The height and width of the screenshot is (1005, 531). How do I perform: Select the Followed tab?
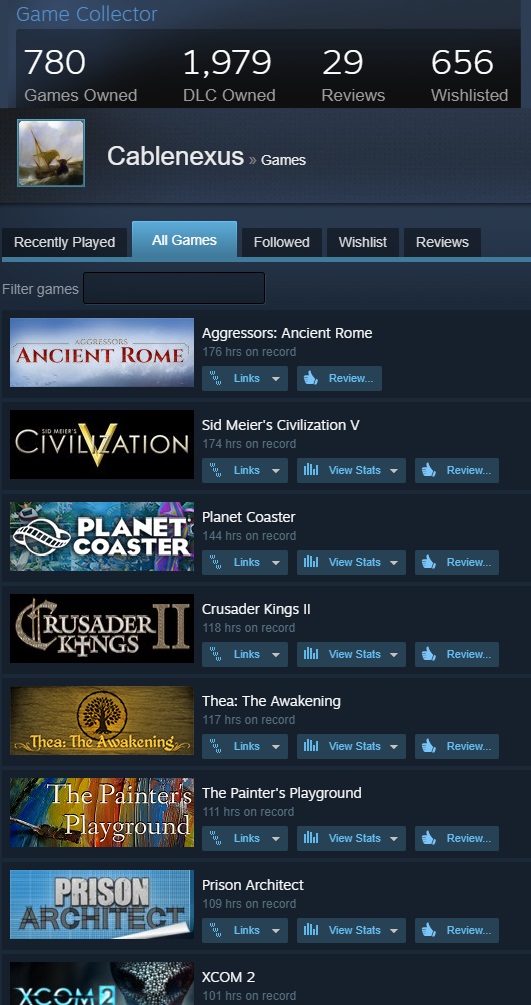coord(282,242)
